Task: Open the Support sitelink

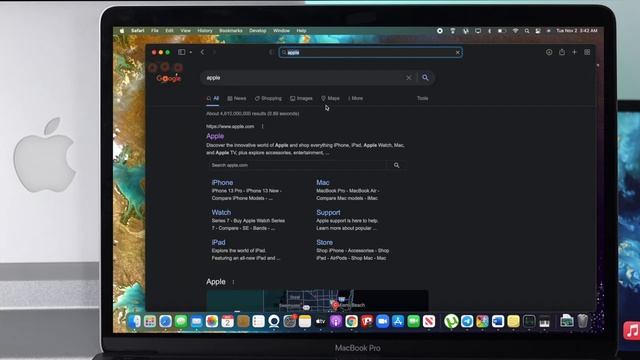Action: [x=328, y=212]
